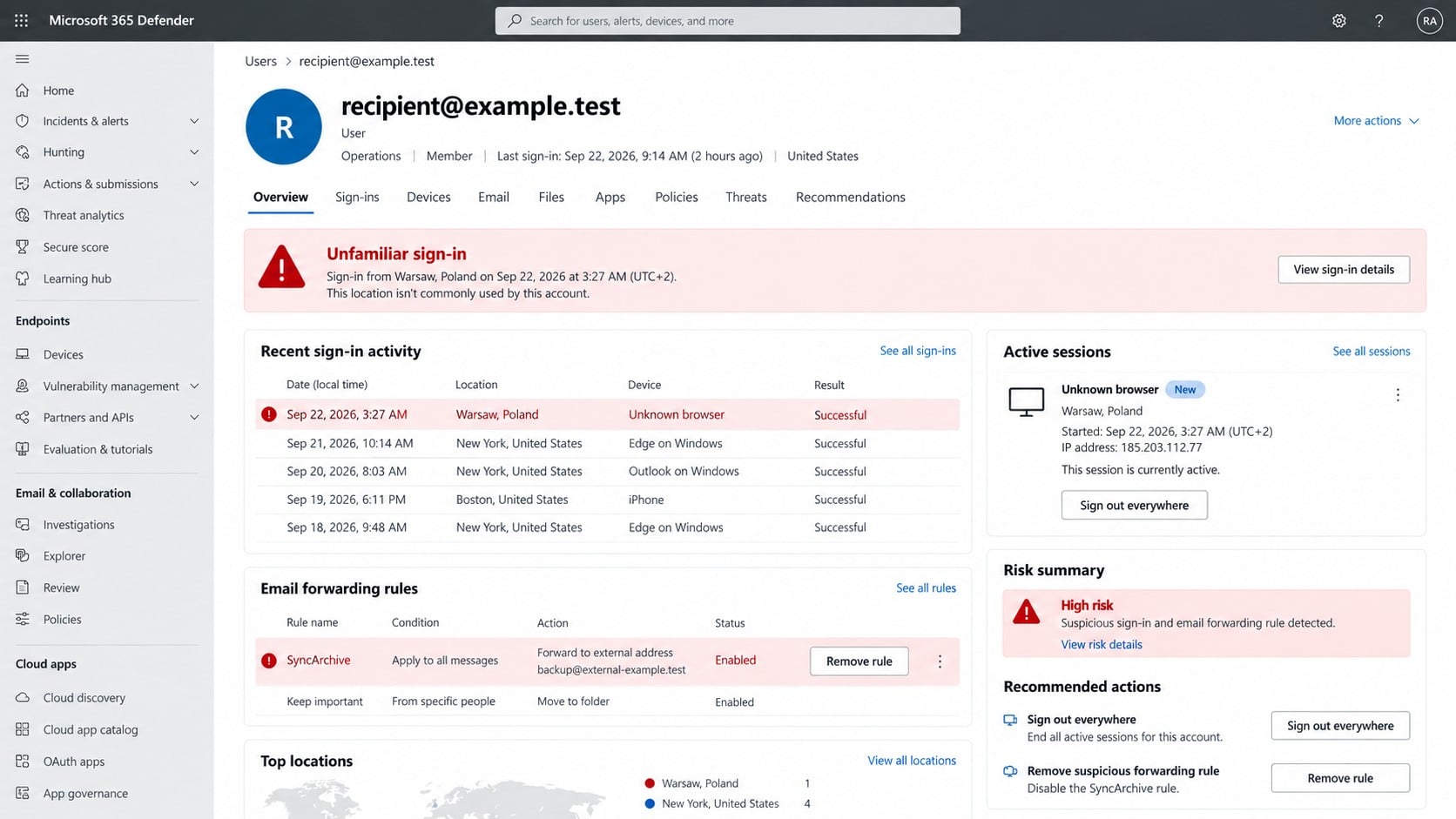Click the Review icon in sidebar
The image size is (1456, 819).
tap(23, 587)
